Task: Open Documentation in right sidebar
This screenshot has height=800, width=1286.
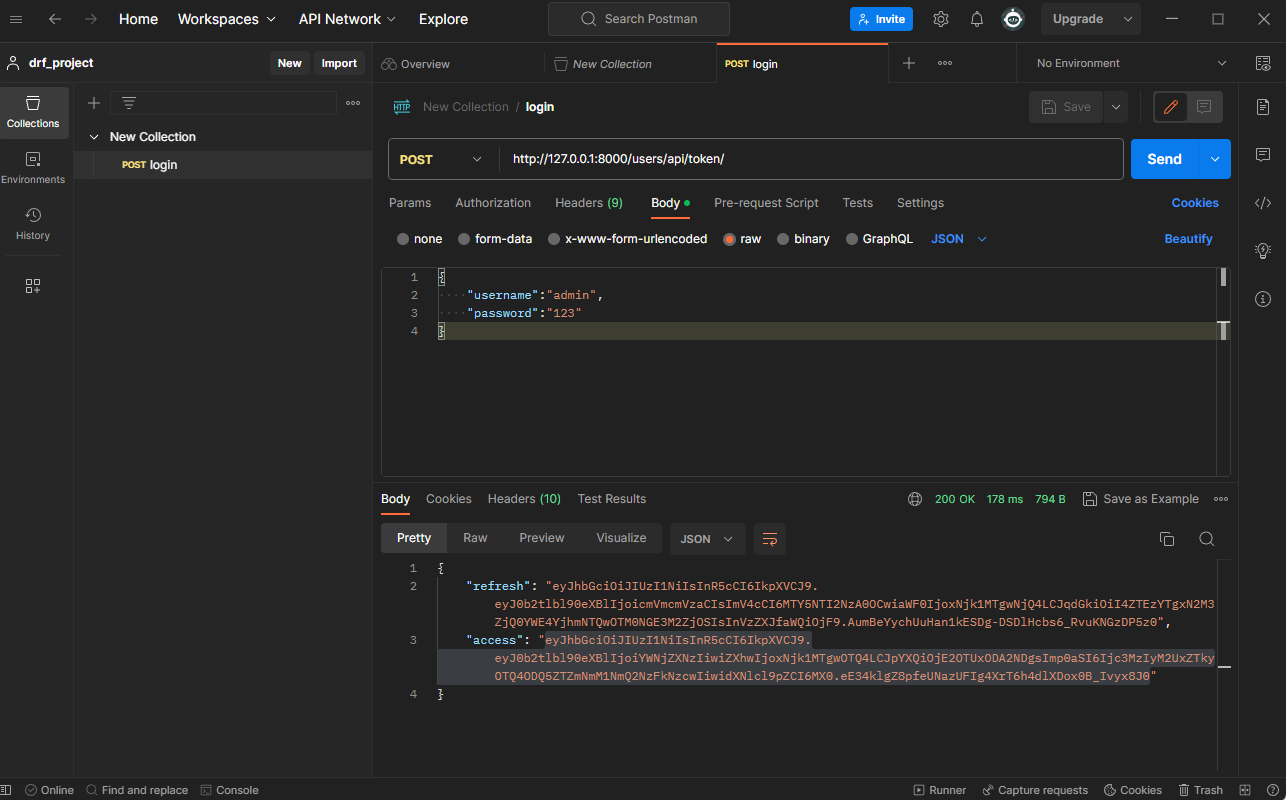Action: point(1263,106)
